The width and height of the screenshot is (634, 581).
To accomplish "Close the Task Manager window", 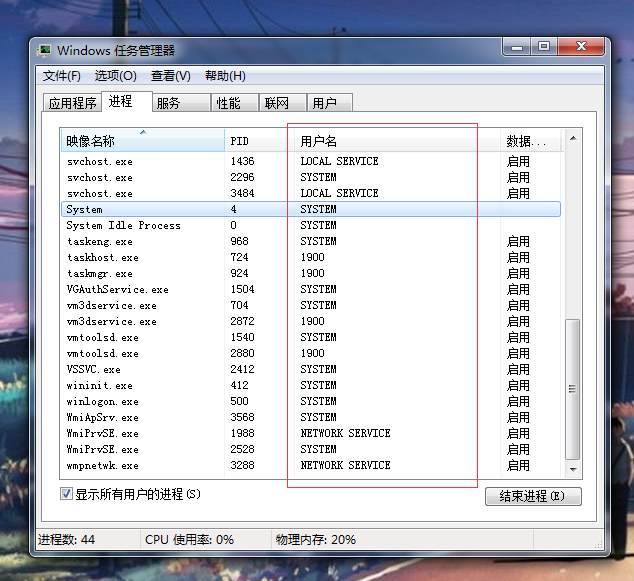I will tap(581, 47).
